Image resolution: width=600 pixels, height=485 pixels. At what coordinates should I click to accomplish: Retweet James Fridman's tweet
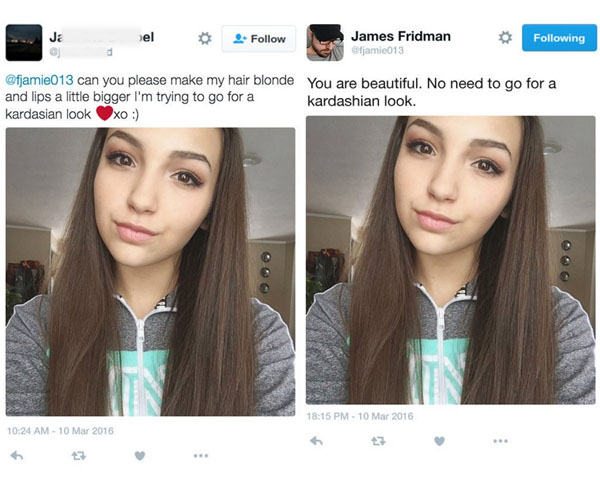pos(378,441)
